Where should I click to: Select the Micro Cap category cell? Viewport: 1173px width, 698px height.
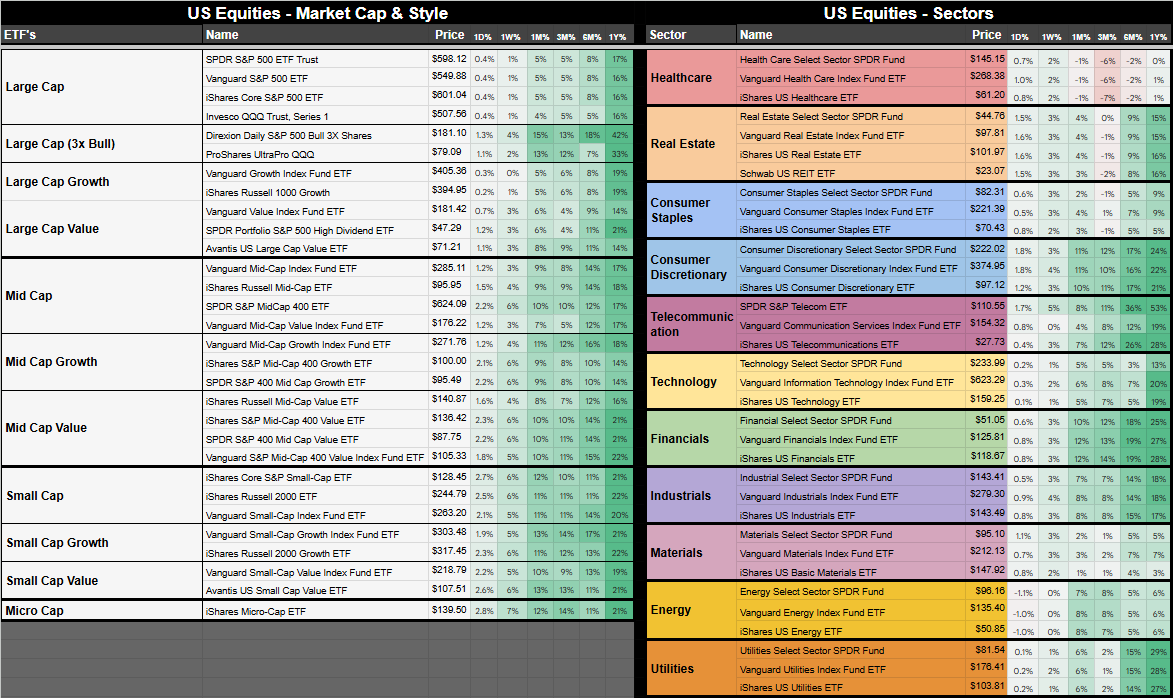pos(102,610)
